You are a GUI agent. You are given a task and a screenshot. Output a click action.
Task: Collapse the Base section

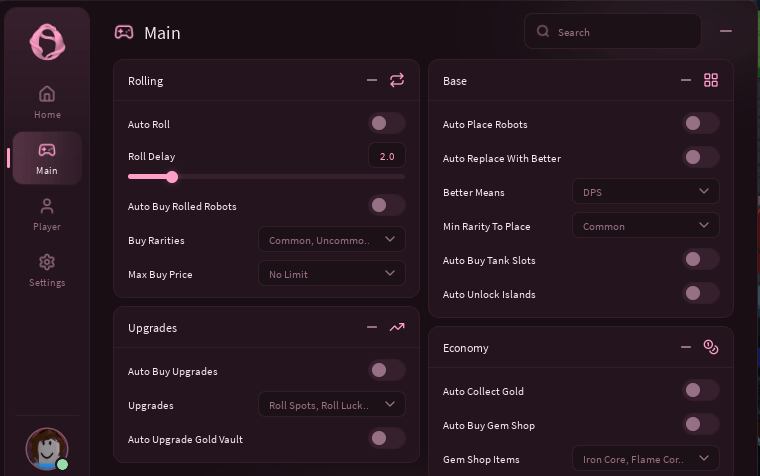point(686,80)
